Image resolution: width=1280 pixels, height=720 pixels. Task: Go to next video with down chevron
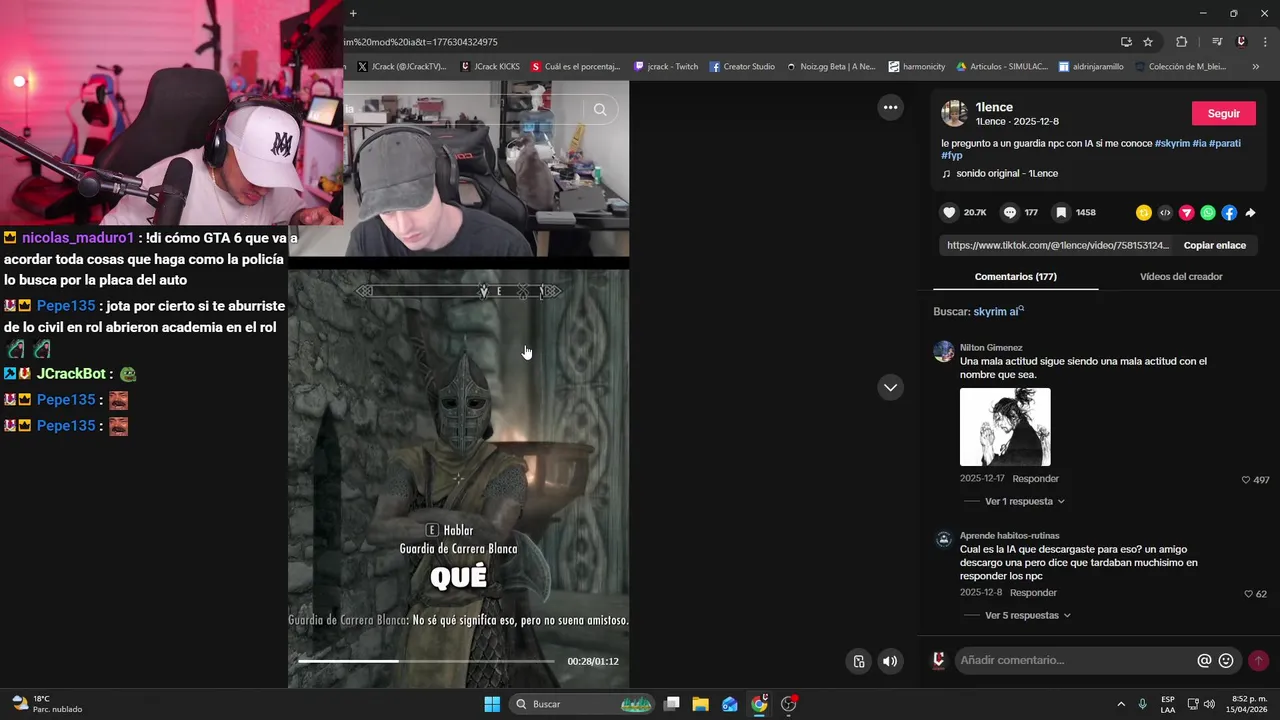(890, 387)
